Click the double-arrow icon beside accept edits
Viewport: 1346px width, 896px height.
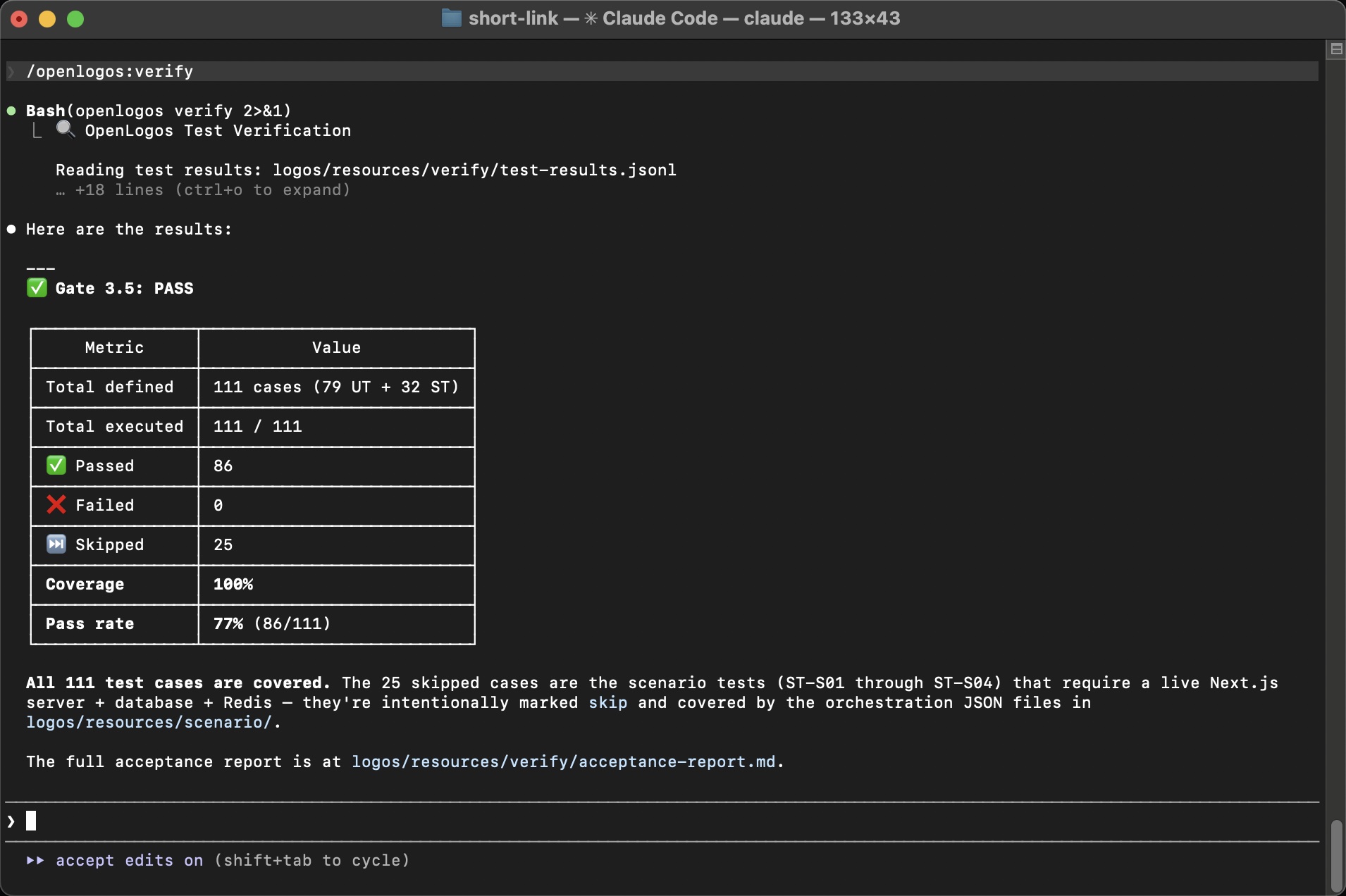click(35, 860)
